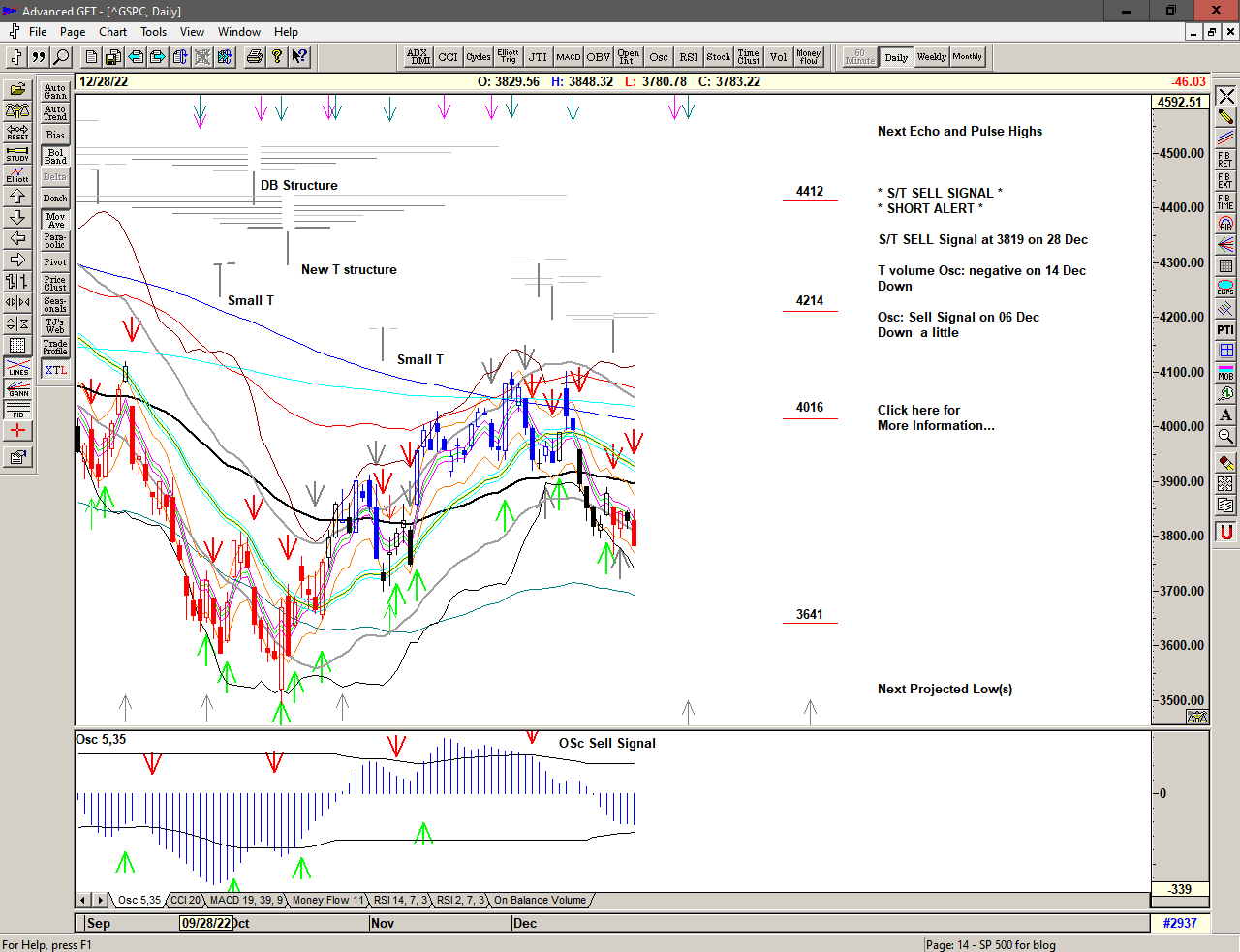Click the print icon in toolbar
The width and height of the screenshot is (1240, 952).
254,57
